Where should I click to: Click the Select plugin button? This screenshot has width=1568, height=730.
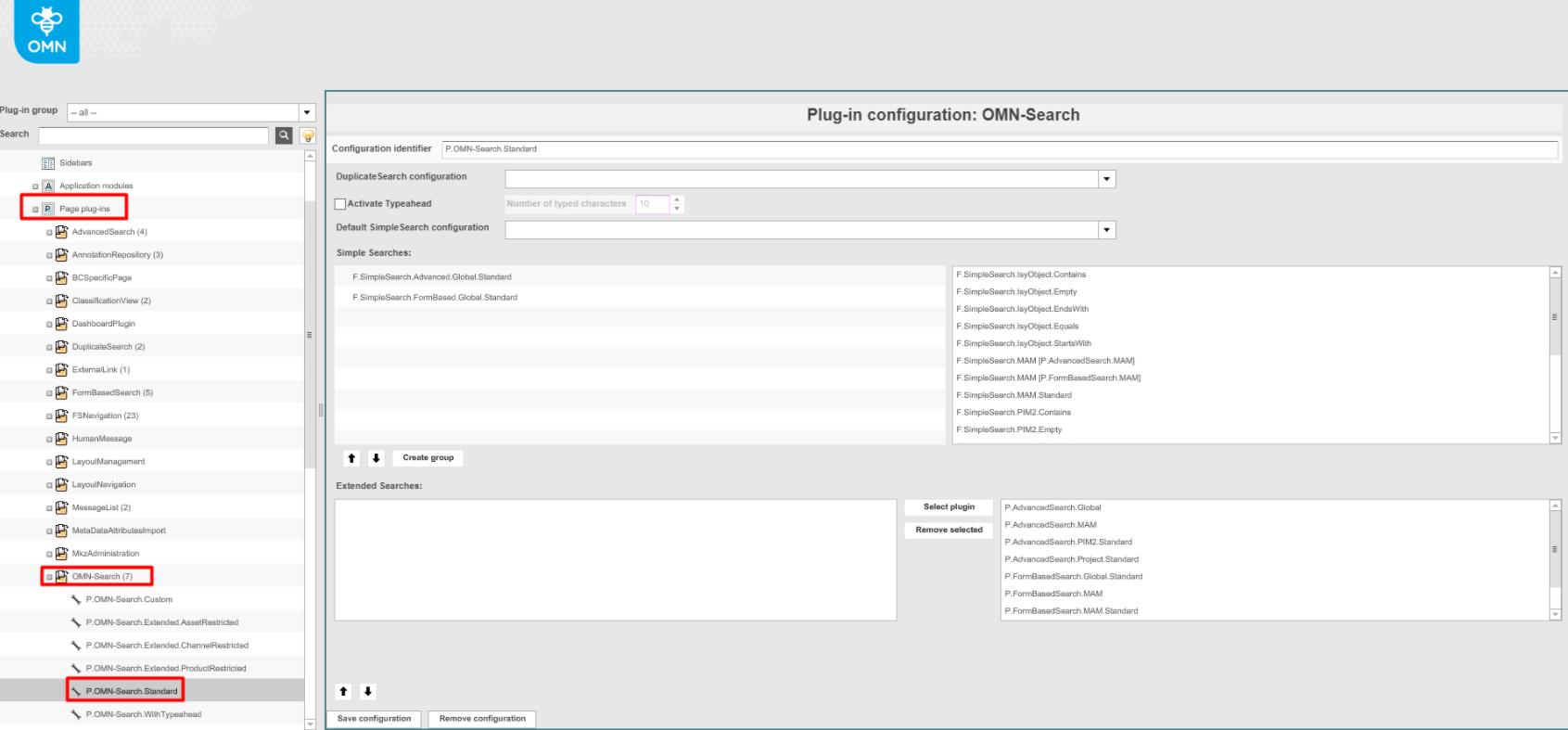coord(949,507)
